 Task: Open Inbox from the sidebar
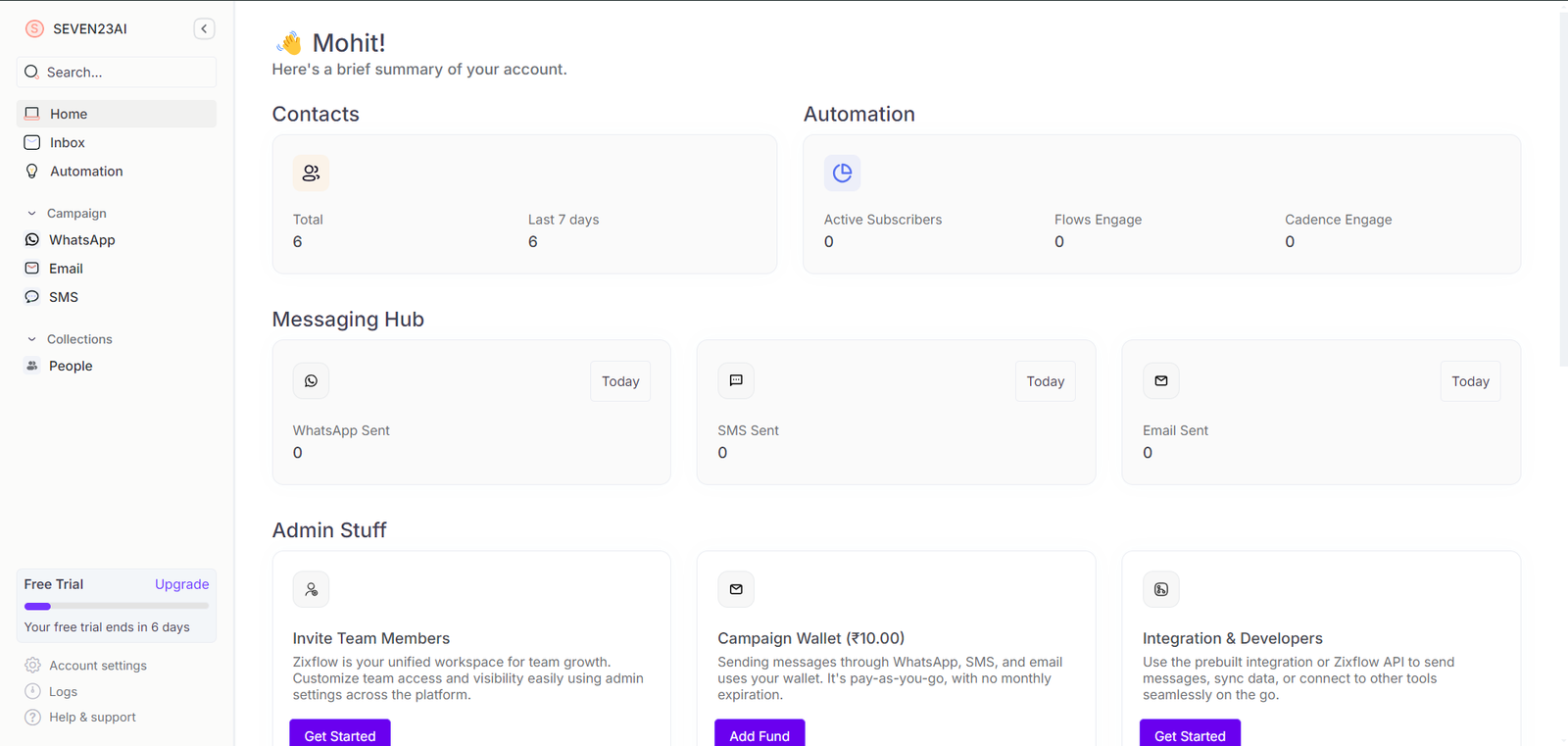pyautogui.click(x=117, y=142)
